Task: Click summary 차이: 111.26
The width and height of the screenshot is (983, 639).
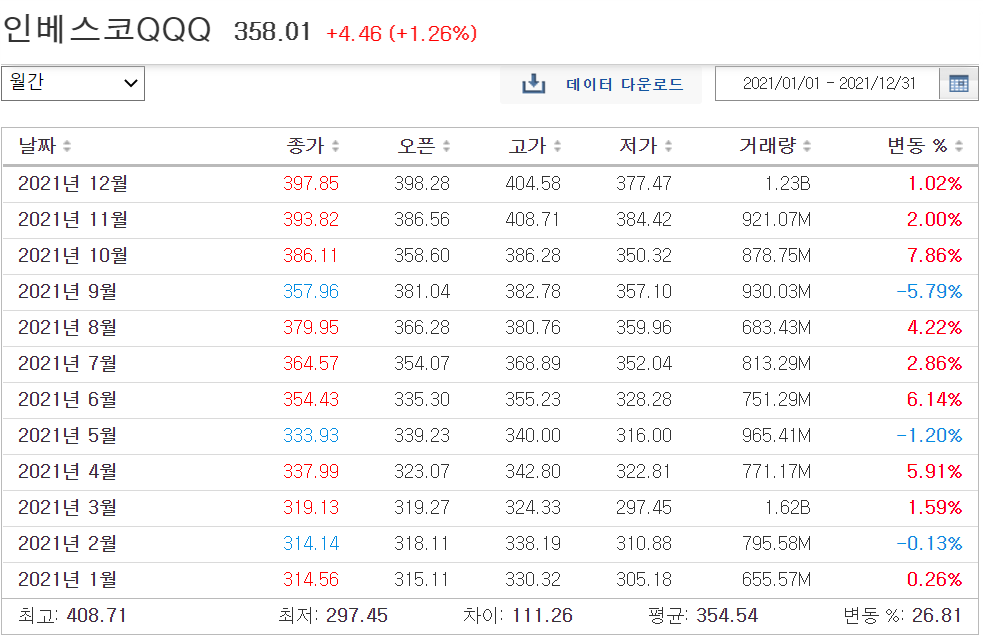Action: (518, 616)
